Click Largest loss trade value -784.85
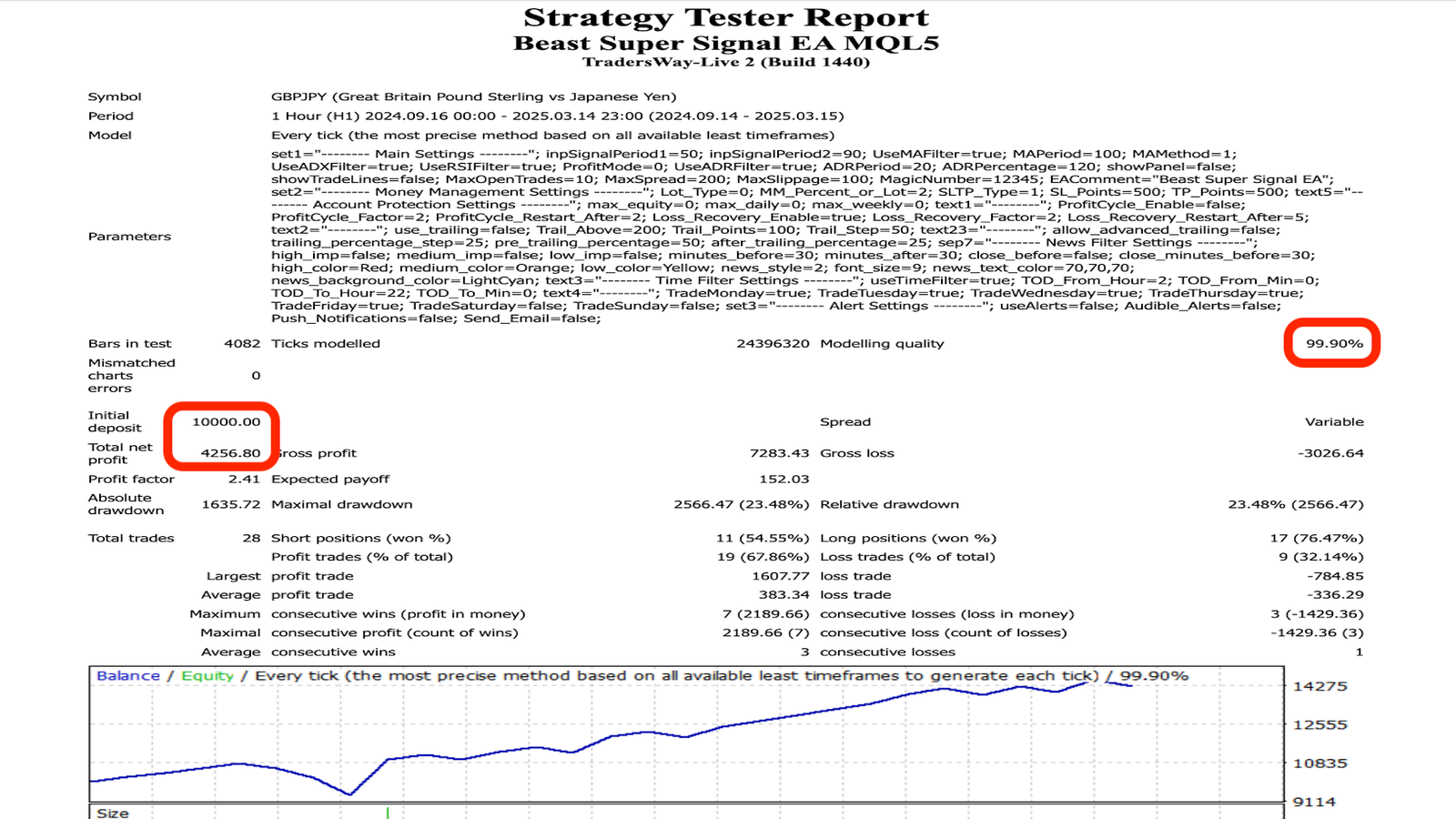This screenshot has height=819, width=1456. [x=1335, y=576]
